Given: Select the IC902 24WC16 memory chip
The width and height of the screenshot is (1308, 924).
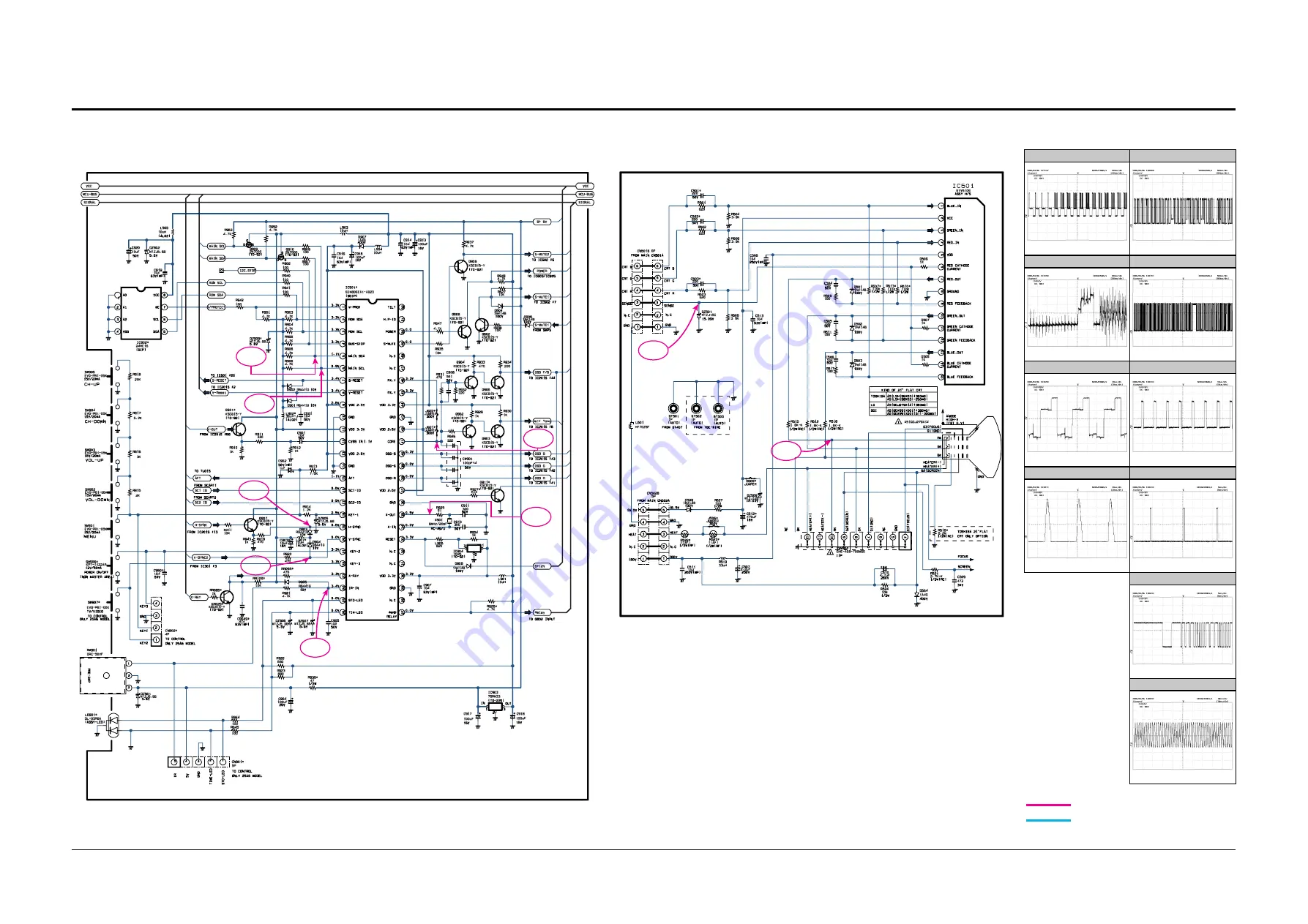Looking at the screenshot, I should 141,312.
